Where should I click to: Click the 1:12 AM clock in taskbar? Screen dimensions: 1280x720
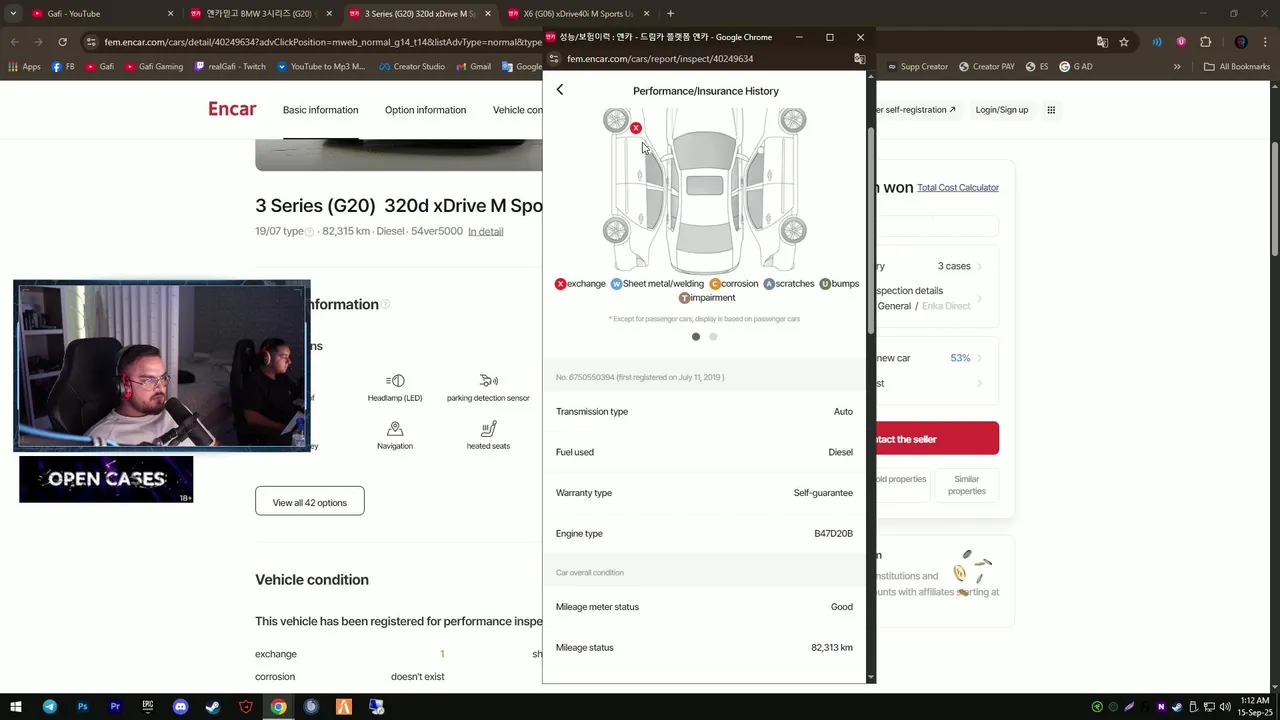click(1254, 701)
